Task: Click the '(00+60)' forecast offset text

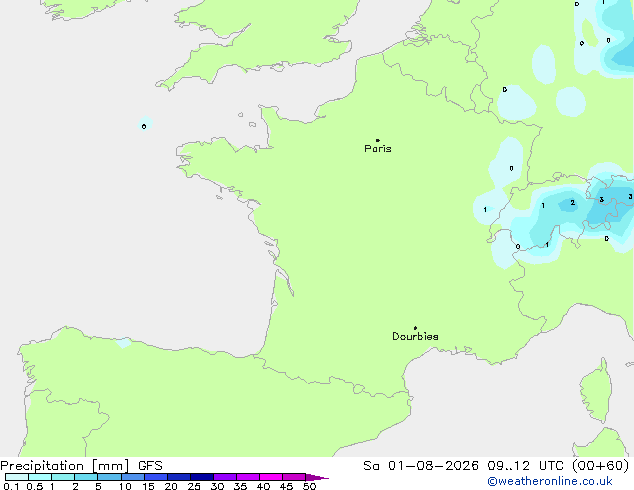Action: coord(601,466)
